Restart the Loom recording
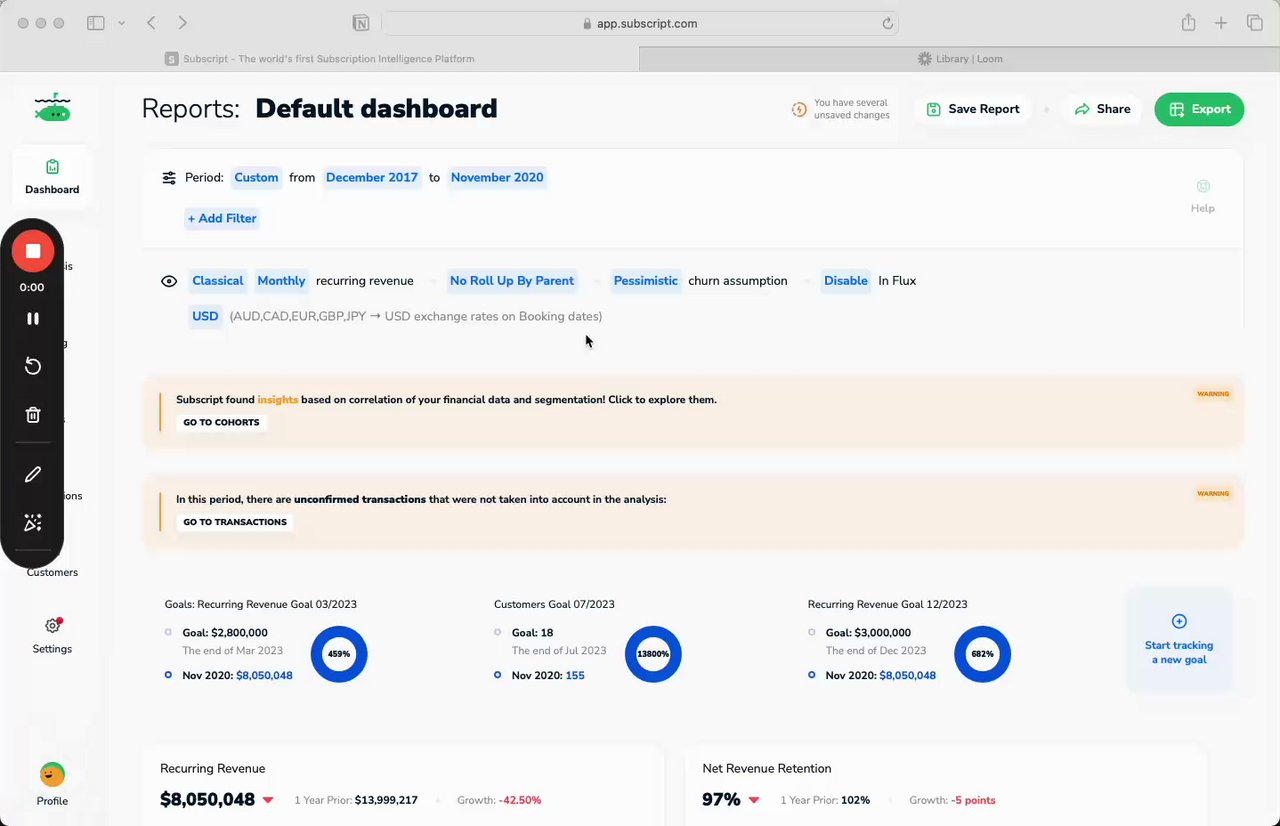The width and height of the screenshot is (1280, 826). coord(32,366)
